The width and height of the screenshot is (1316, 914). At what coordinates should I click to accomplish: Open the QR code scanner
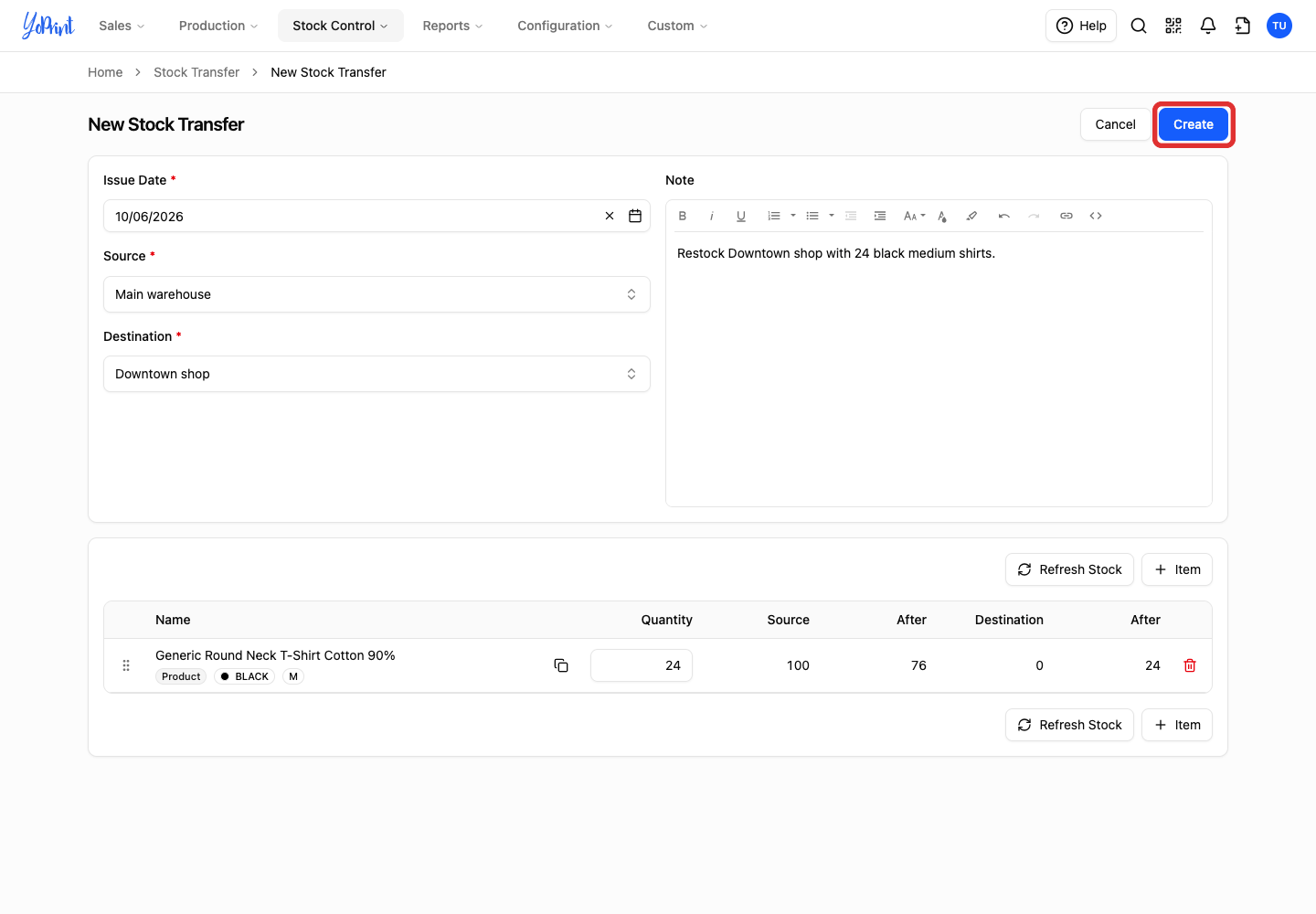(1173, 26)
